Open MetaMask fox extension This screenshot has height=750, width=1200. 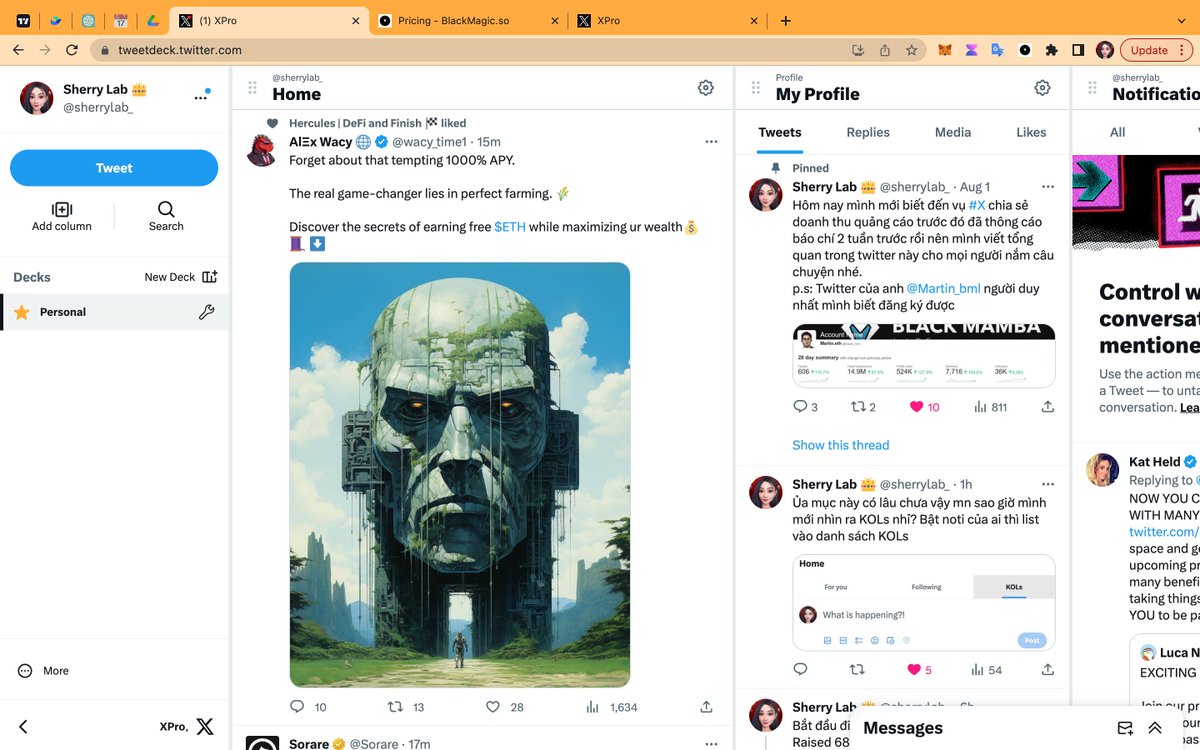pyautogui.click(x=945, y=50)
